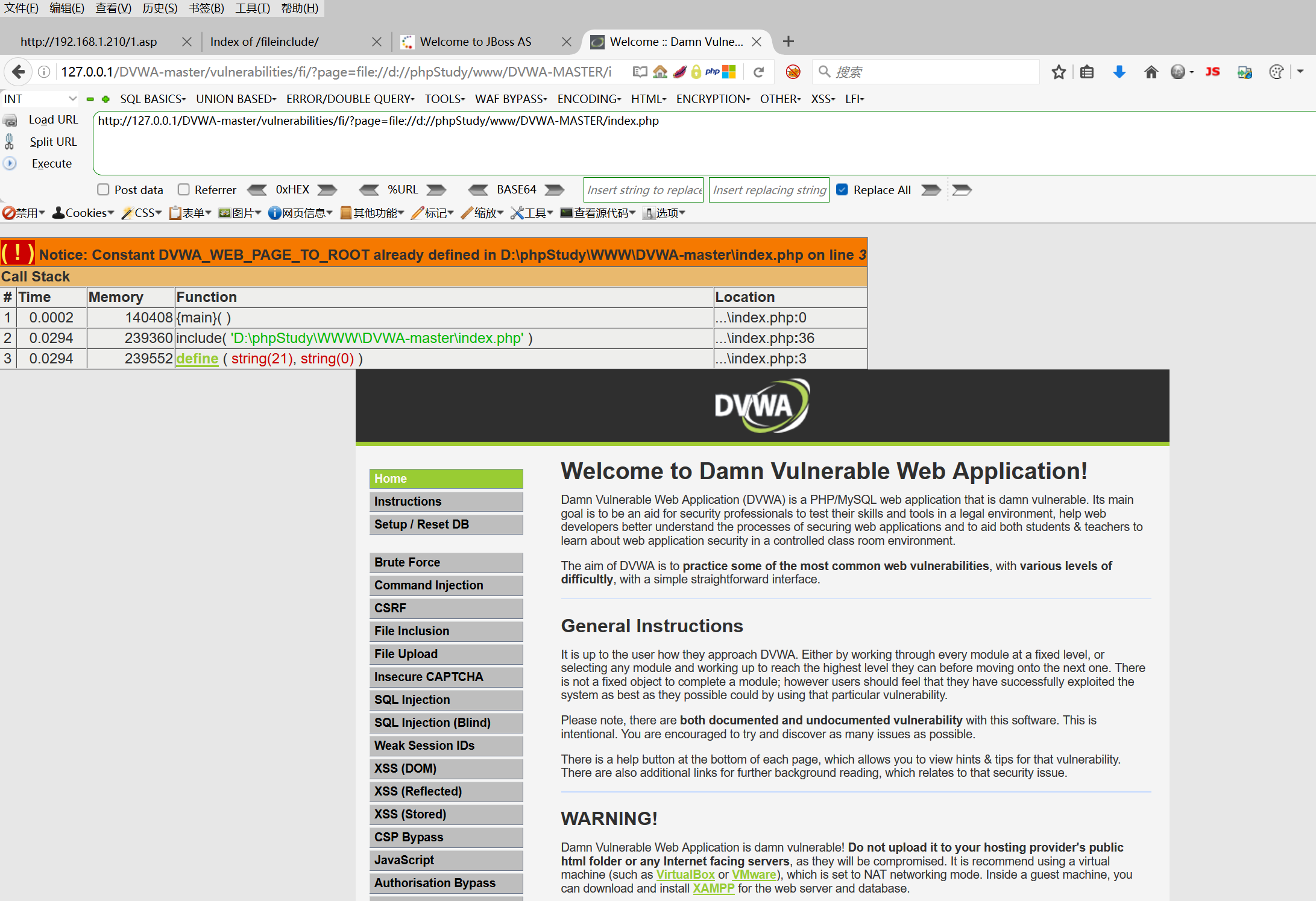Expand the UNION BASED menu
The width and height of the screenshot is (1316, 901).
(x=236, y=99)
